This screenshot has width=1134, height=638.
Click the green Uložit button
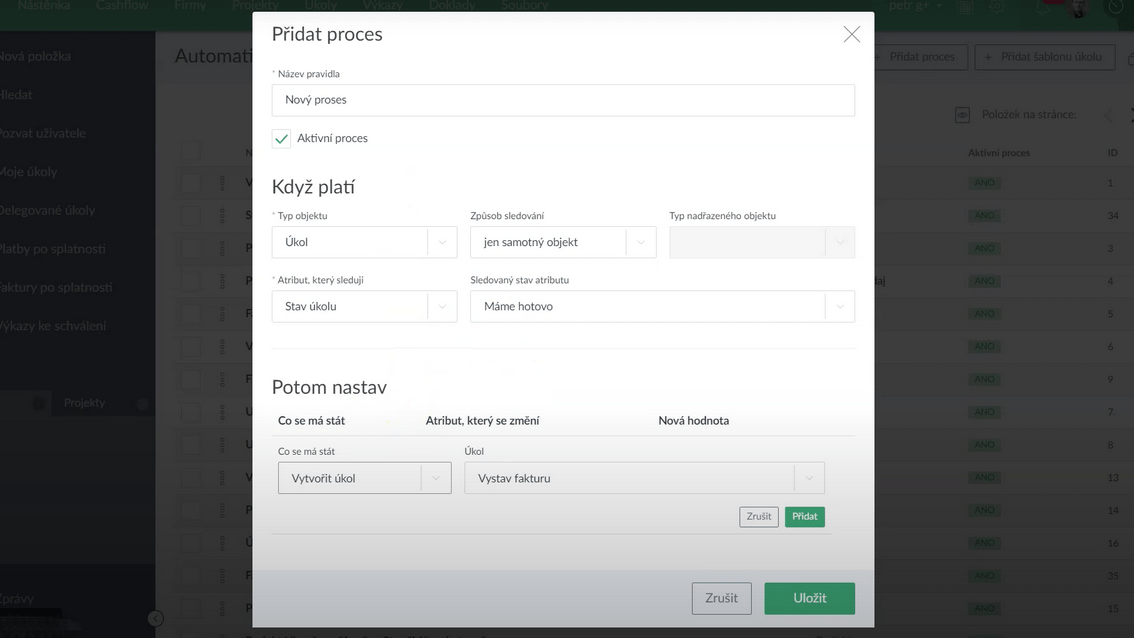(x=809, y=598)
